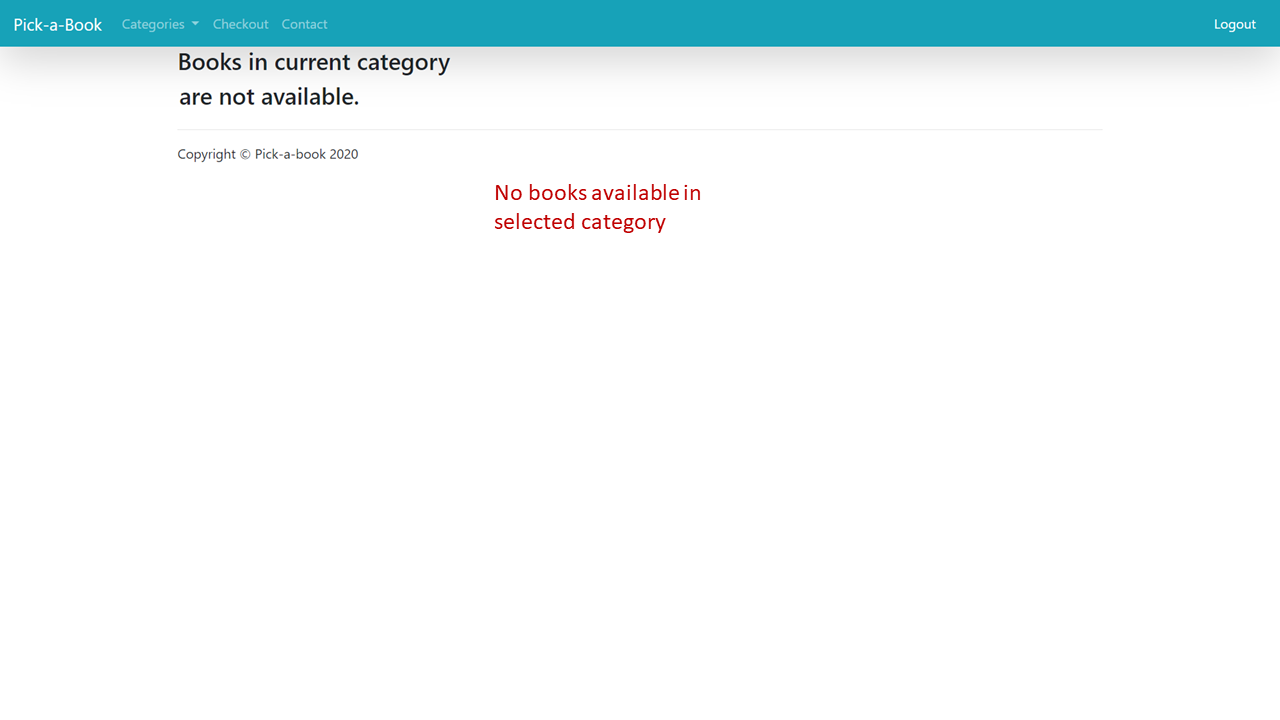
Task: Select the "are not available." heading text
Action: 269,97
